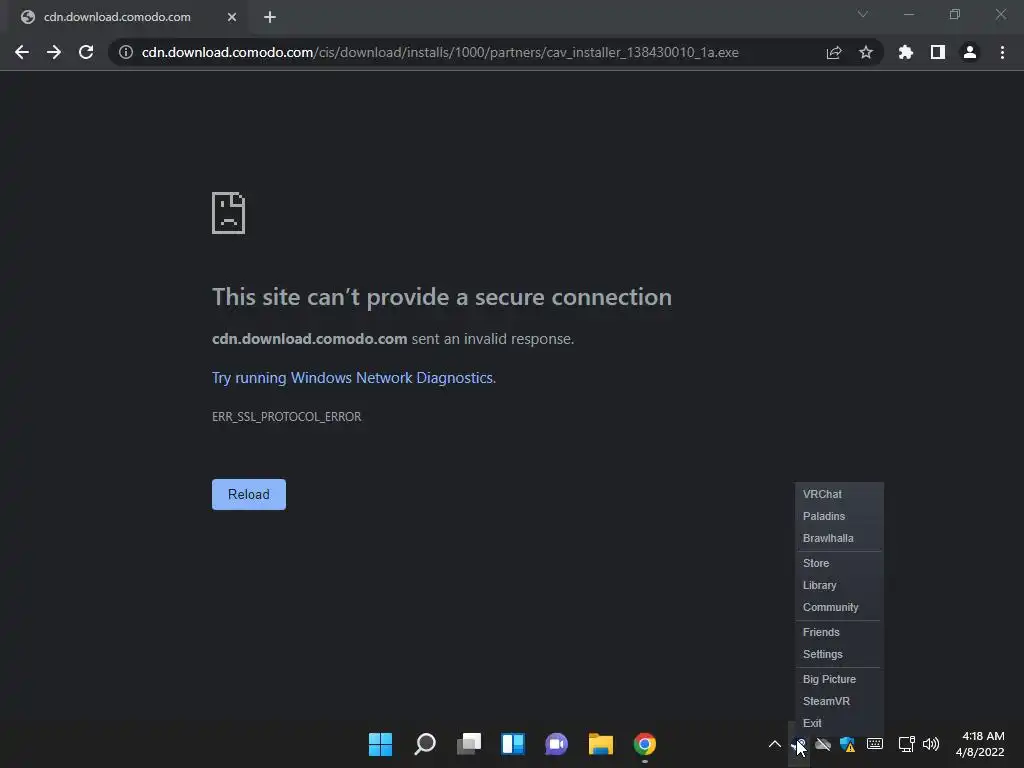
Task: Open volume speaker tray icon
Action: tap(931, 744)
